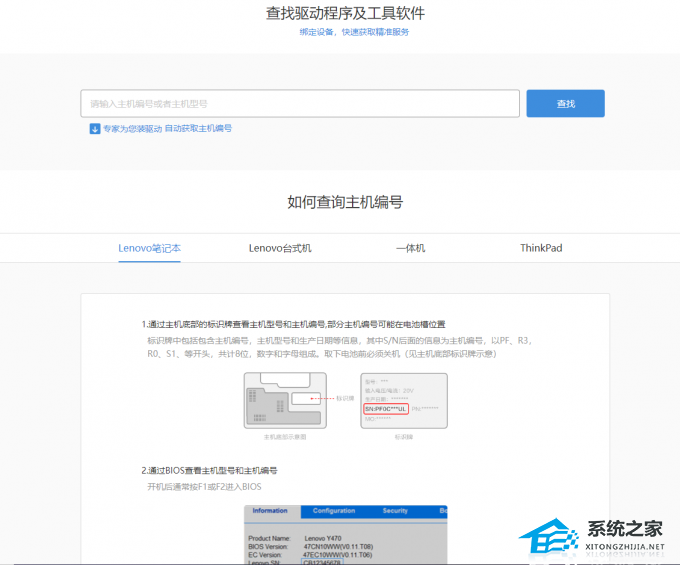Screen dimensions: 680x565
Task: Click the download arrow icon beside 专家为您装驱动
Action: tap(95, 129)
